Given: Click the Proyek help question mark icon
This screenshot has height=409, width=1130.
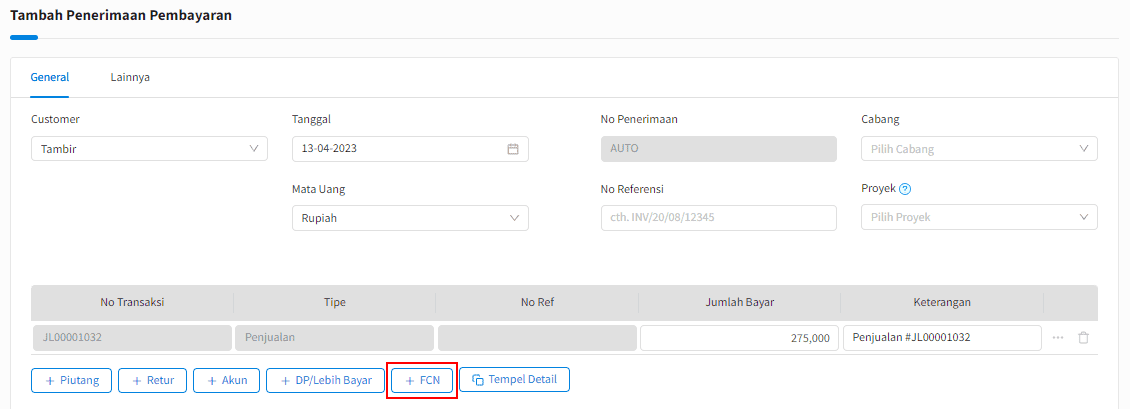Looking at the screenshot, I should click(905, 188).
